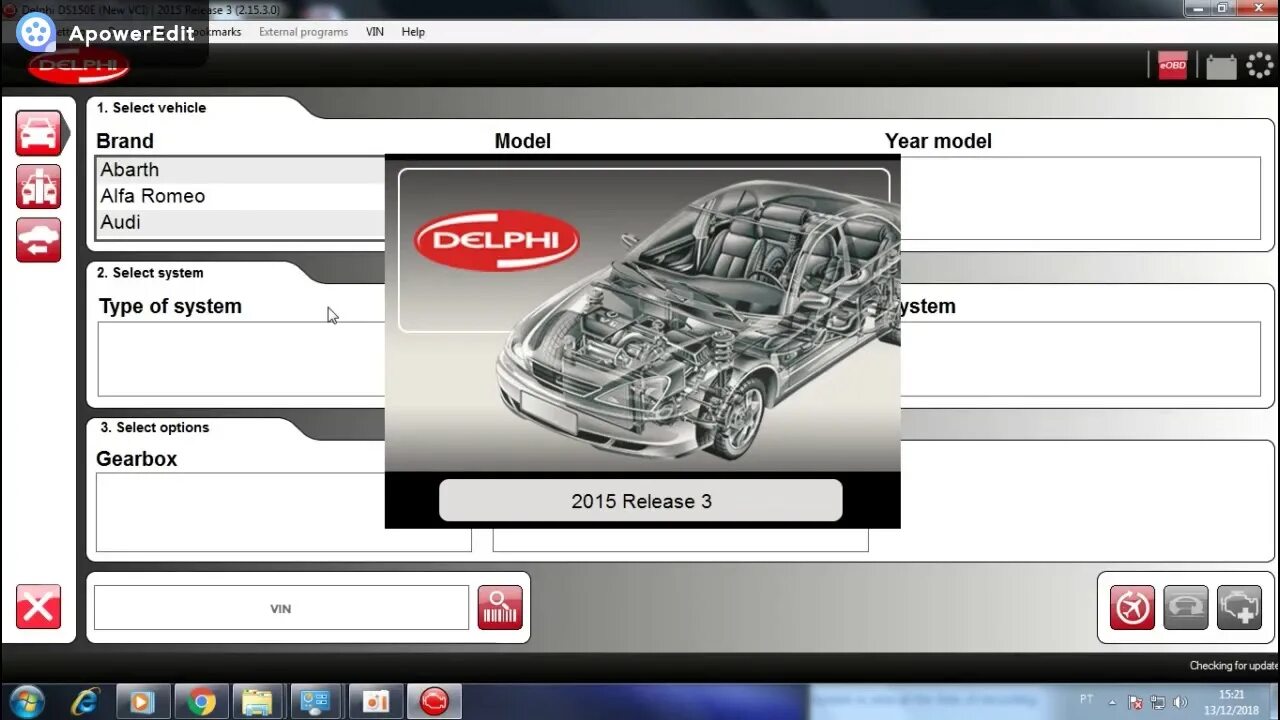Click the ApowerEdit watermark logo icon

pyautogui.click(x=36, y=33)
